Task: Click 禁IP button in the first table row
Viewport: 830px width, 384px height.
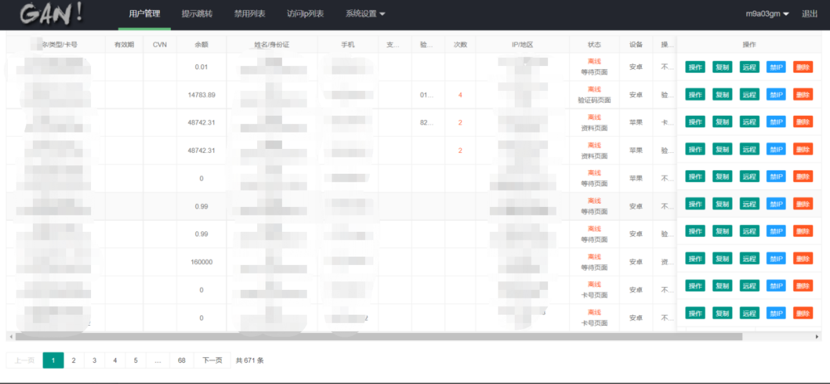Action: click(777, 67)
